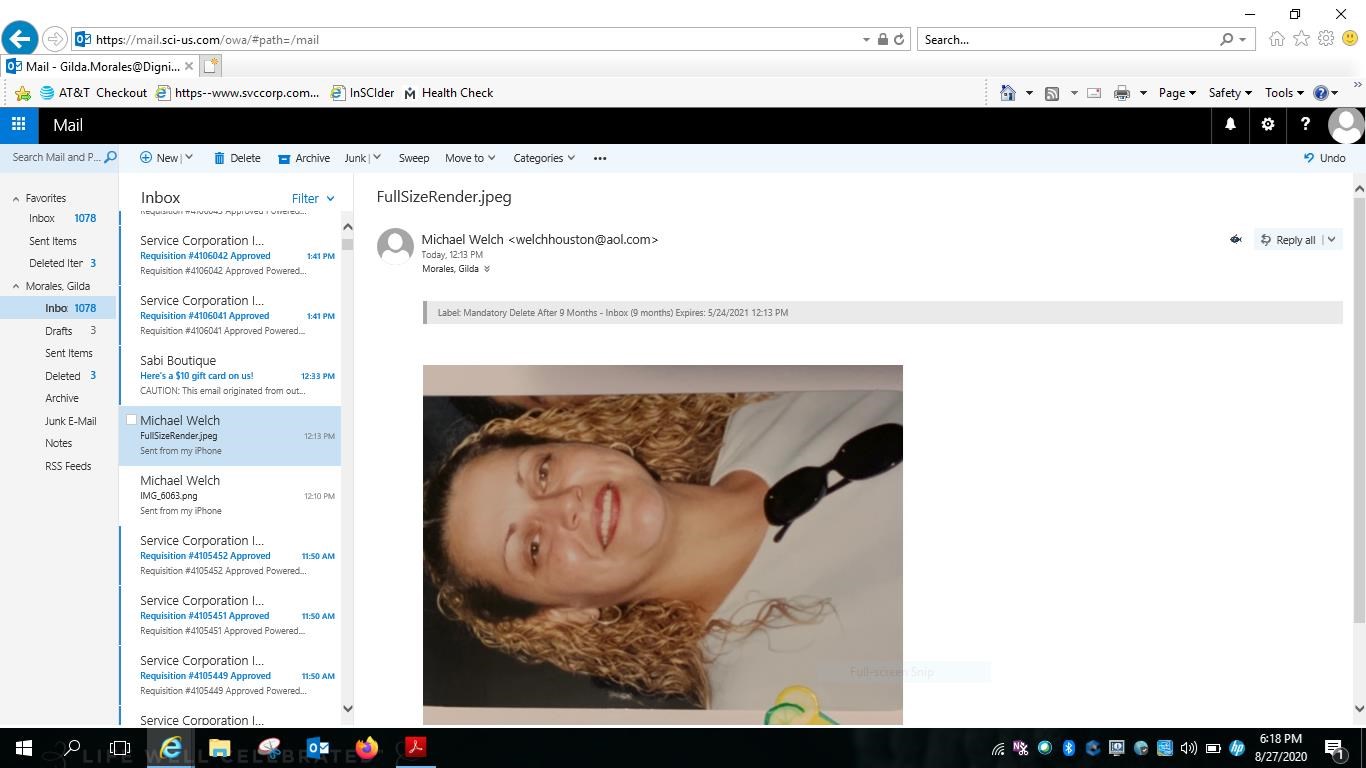Open the Junk E-Mail folder
Screen dimensions: 1366x768
click(x=70, y=421)
